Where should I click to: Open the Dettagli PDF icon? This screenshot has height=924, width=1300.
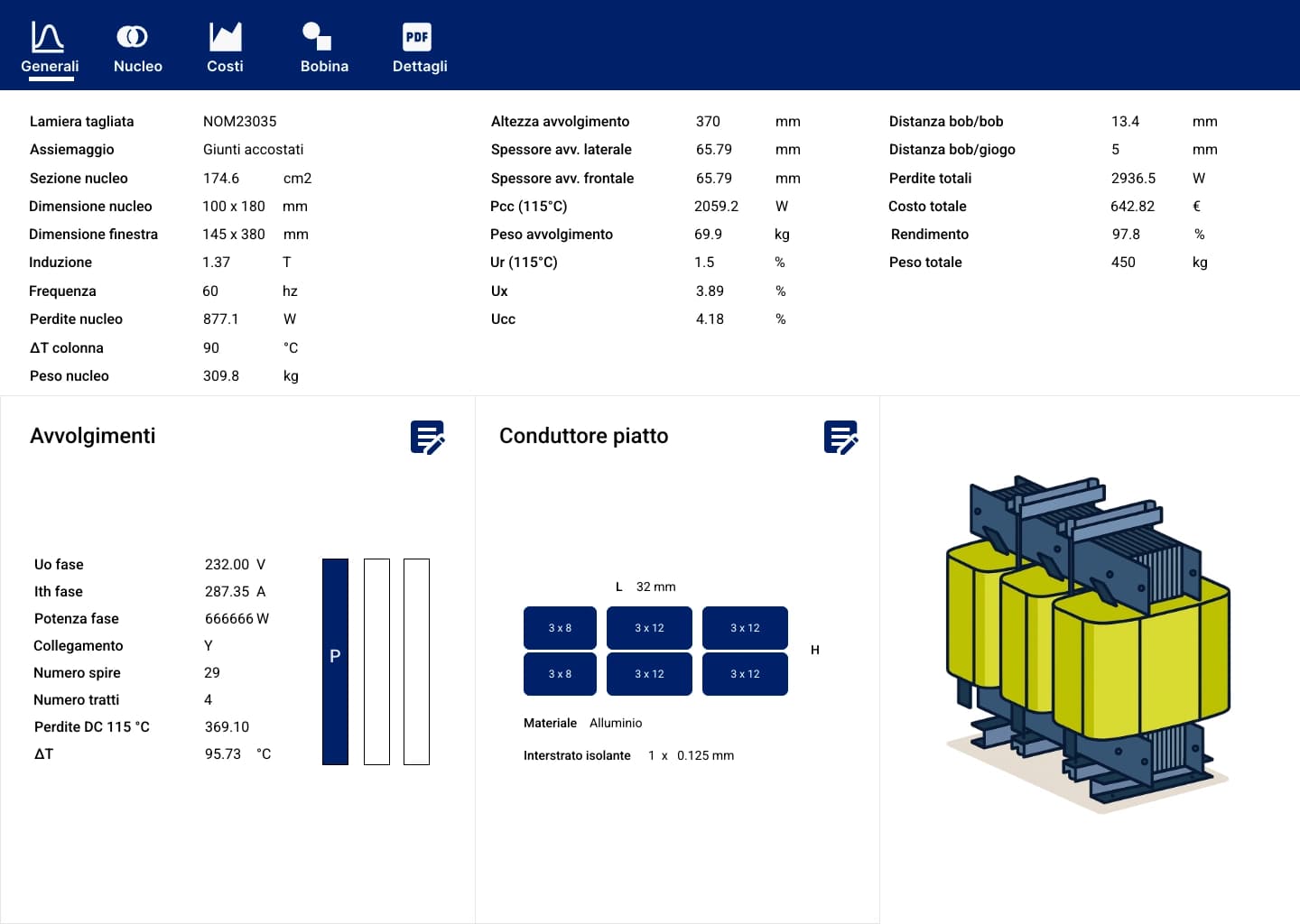pos(417,37)
